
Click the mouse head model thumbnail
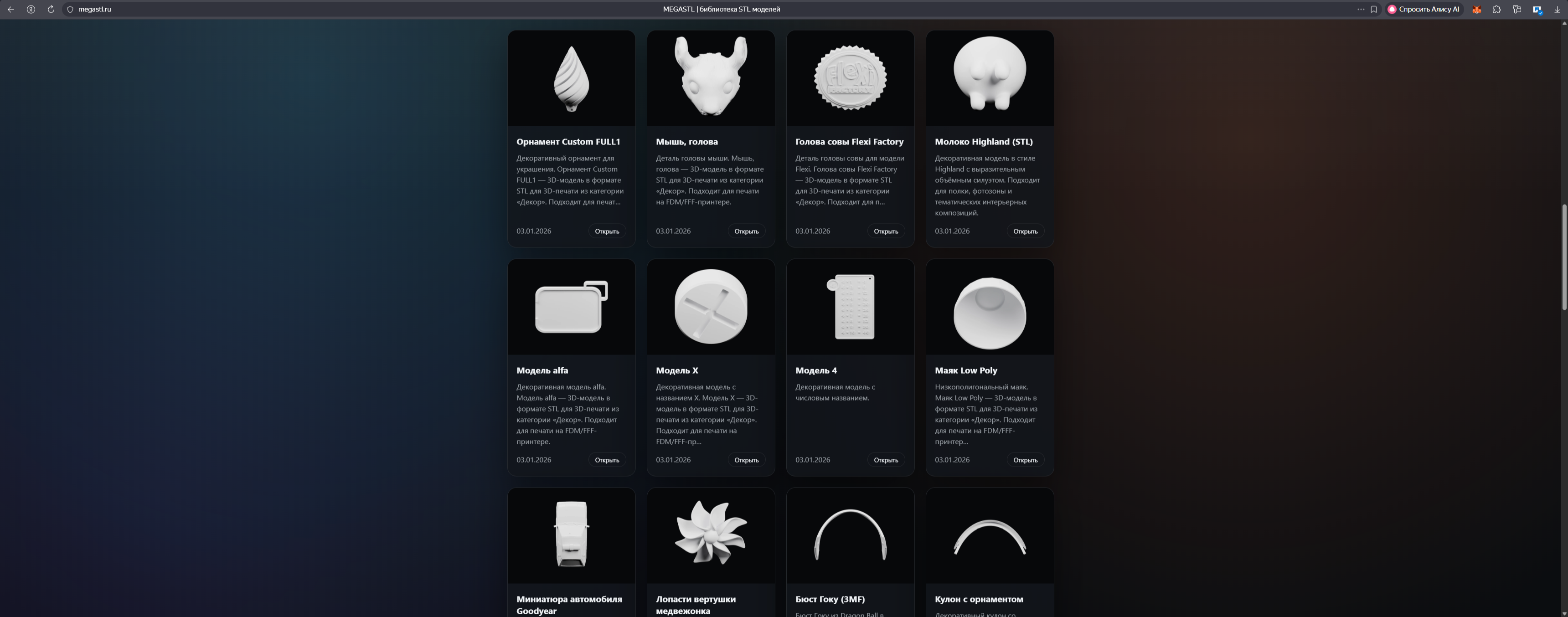[710, 78]
